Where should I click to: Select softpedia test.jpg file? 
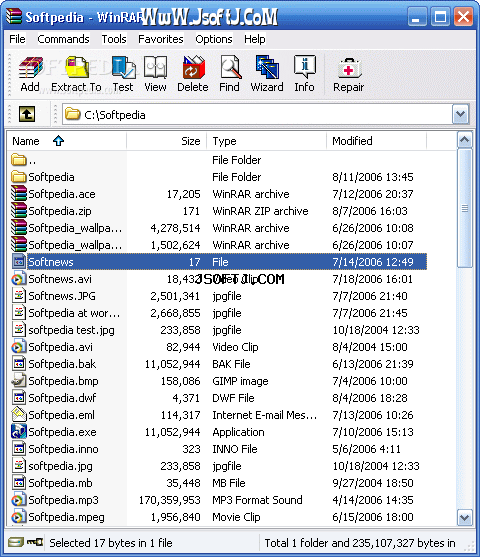tap(71, 330)
